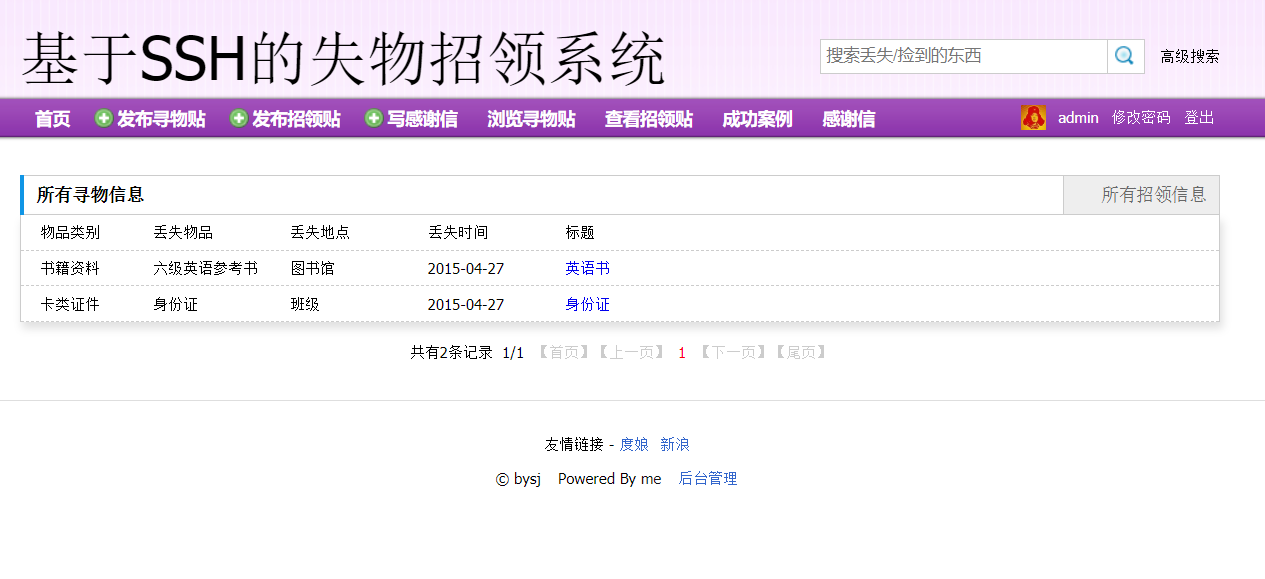1265x579 pixels.
Task: Open the 英语书 lost item link
Action: (586, 268)
